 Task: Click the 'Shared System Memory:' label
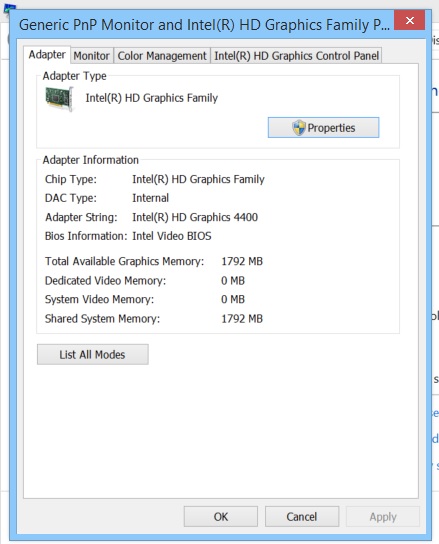pos(102,318)
